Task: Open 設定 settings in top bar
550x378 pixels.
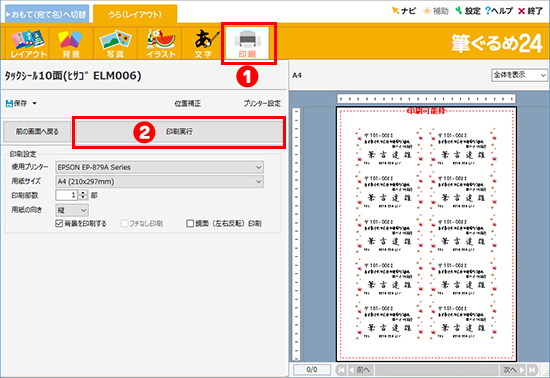Action: point(468,11)
